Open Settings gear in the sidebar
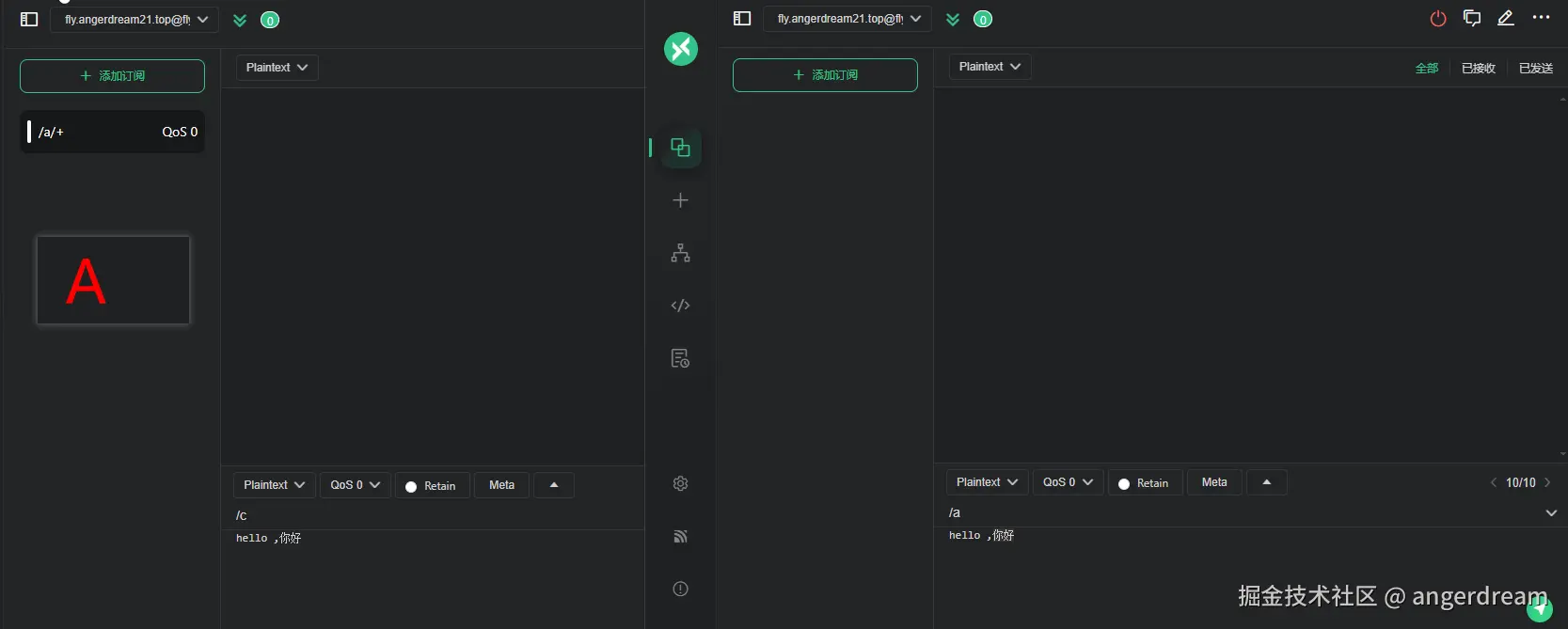This screenshot has width=1568, height=629. pyautogui.click(x=680, y=483)
